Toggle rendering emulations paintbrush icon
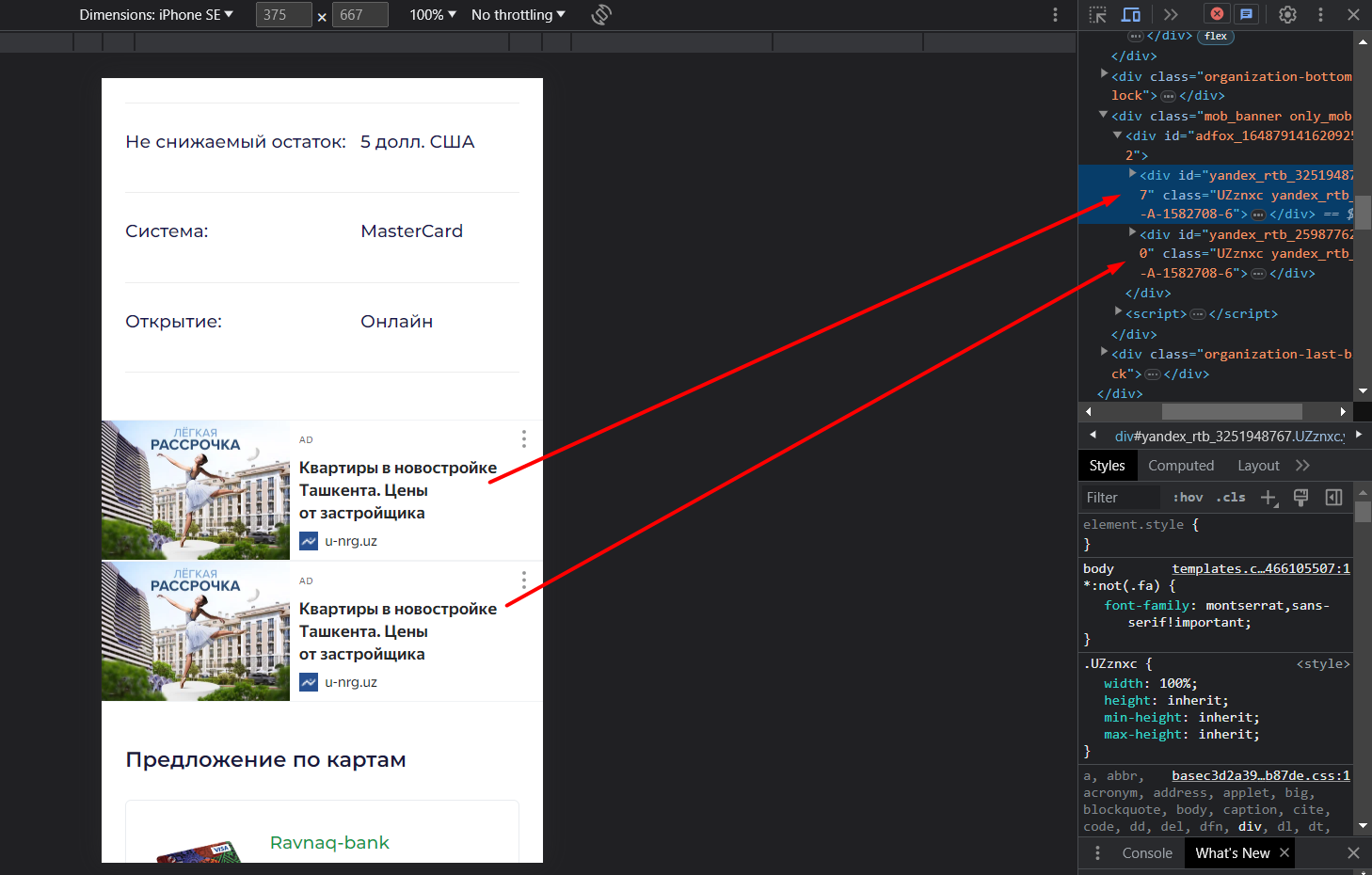Image resolution: width=1372 pixels, height=875 pixels. 1301,498
